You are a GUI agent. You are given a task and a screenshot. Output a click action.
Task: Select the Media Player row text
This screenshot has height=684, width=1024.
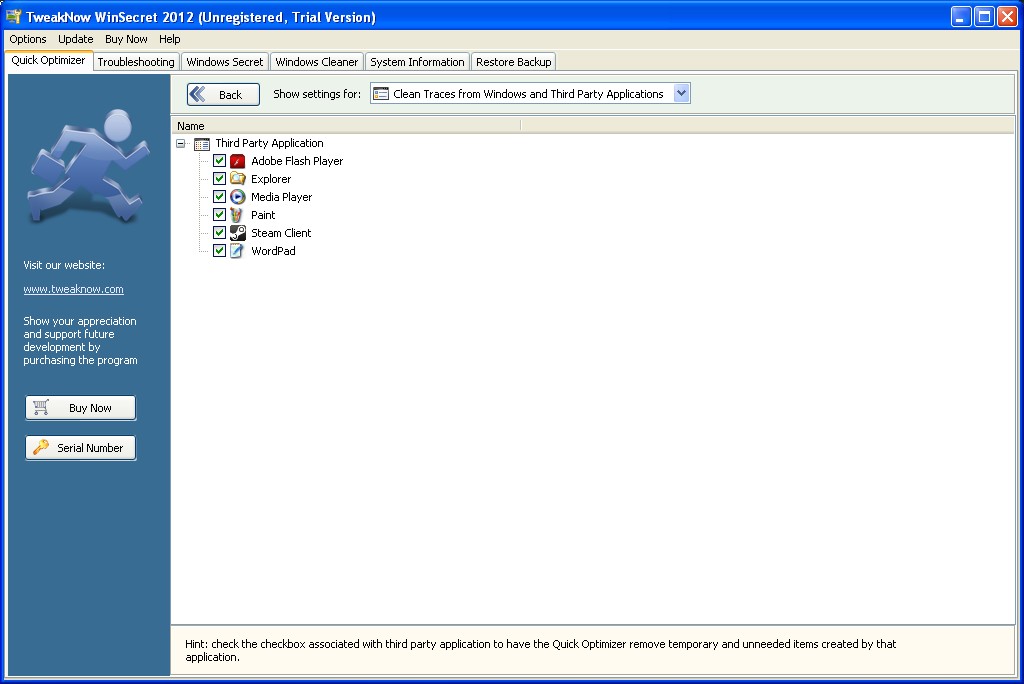click(281, 197)
